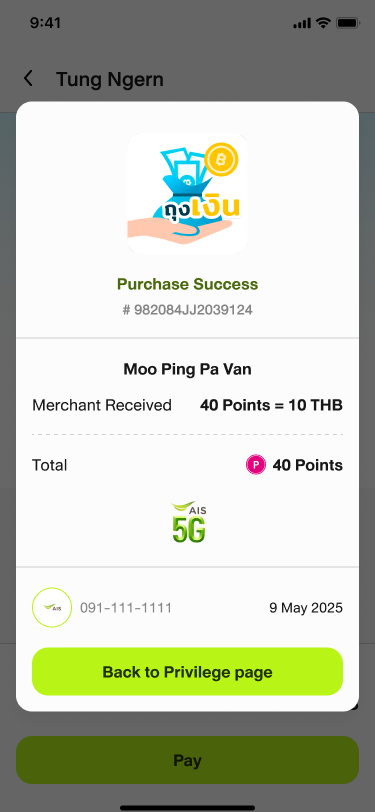Tap the battery indicator in status bar

[347, 23]
